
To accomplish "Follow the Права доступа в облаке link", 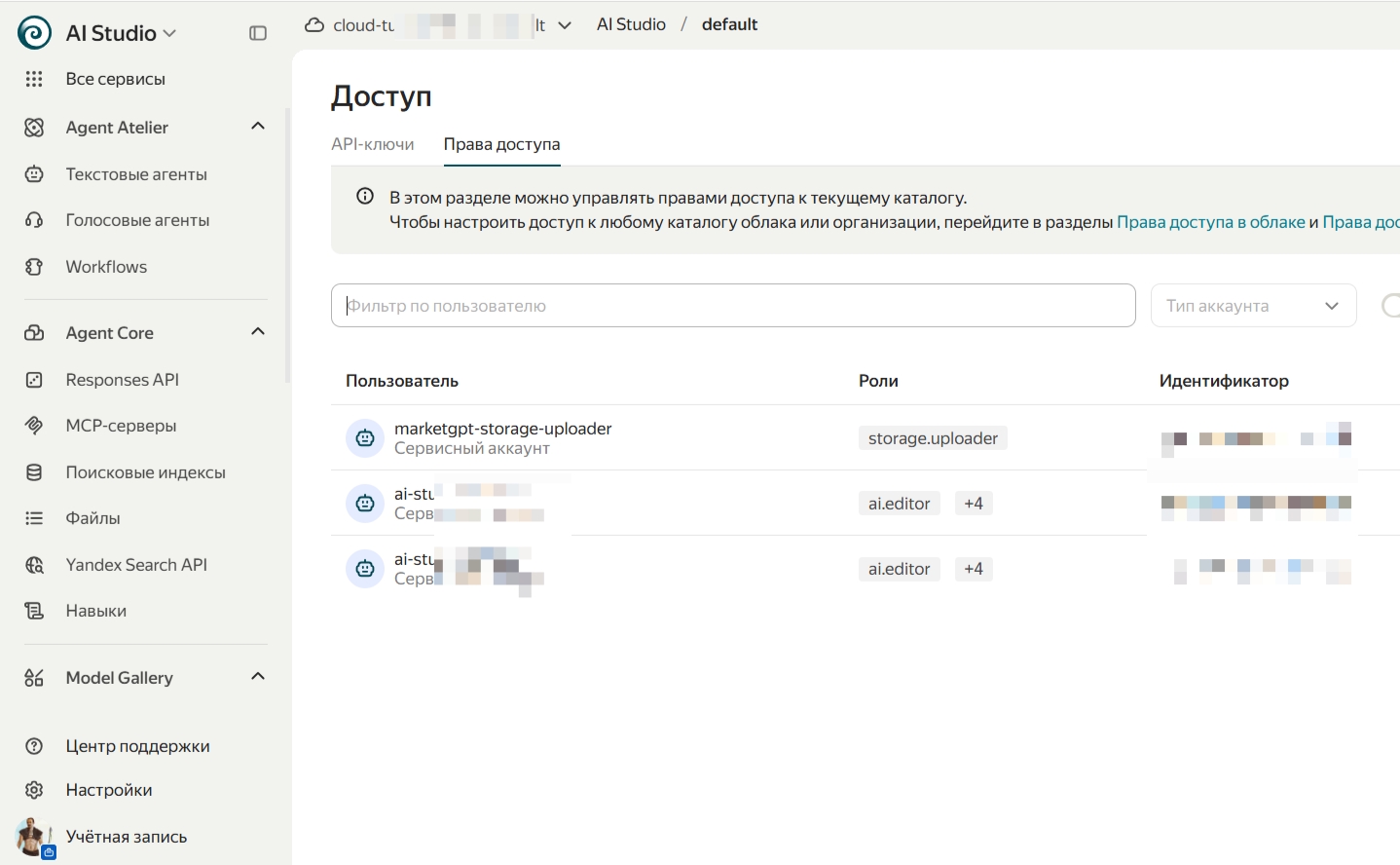I will click(1210, 222).
